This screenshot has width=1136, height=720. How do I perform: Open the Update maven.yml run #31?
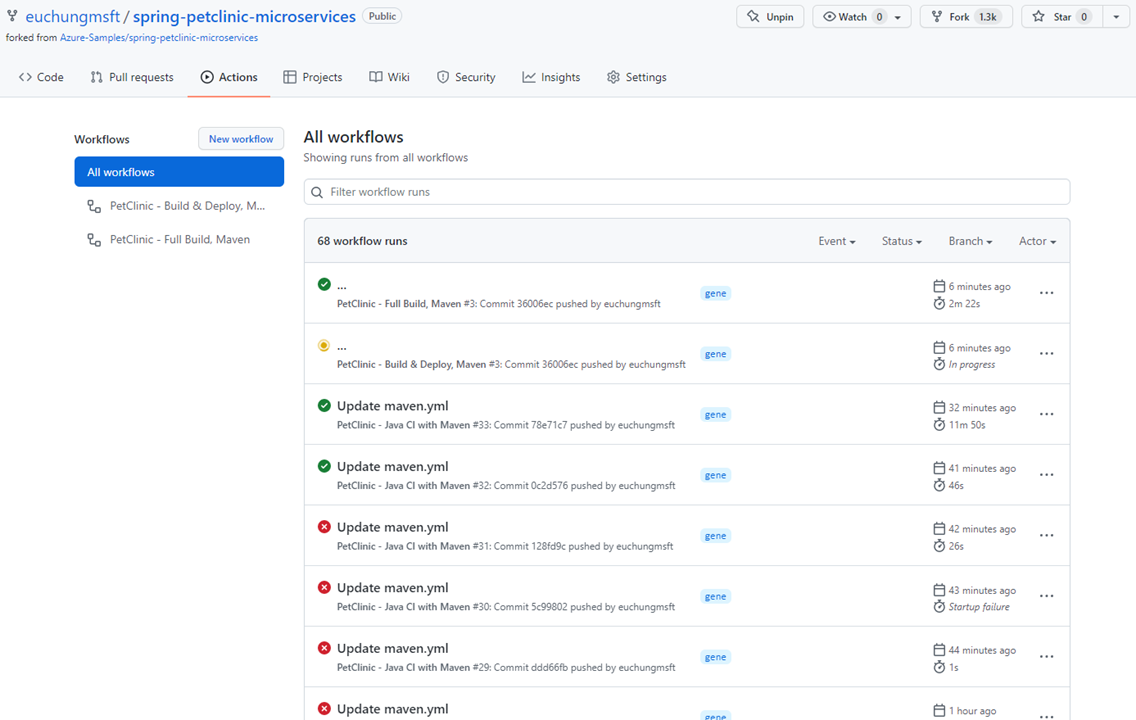(x=393, y=527)
